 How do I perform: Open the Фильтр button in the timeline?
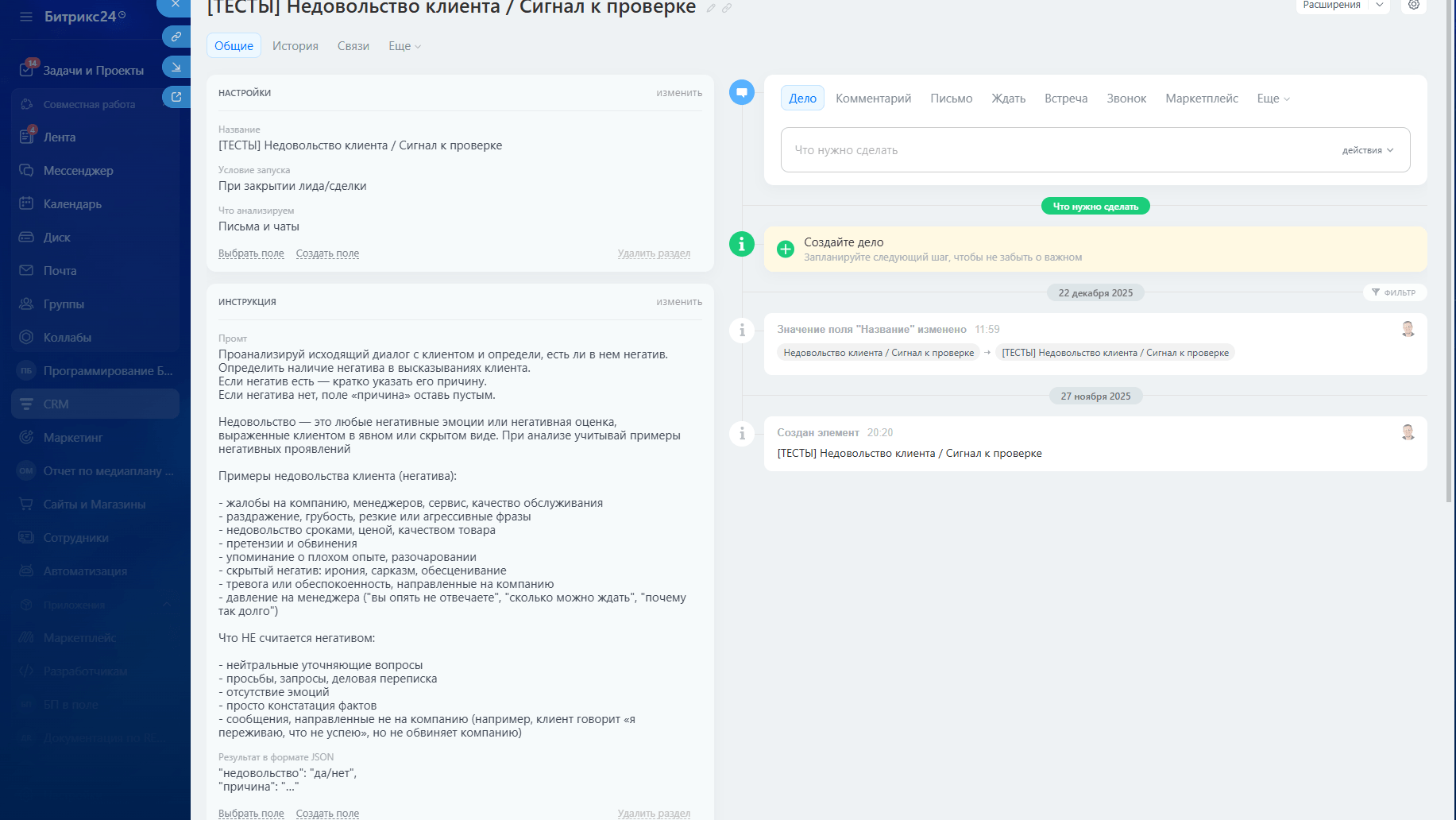1394,292
